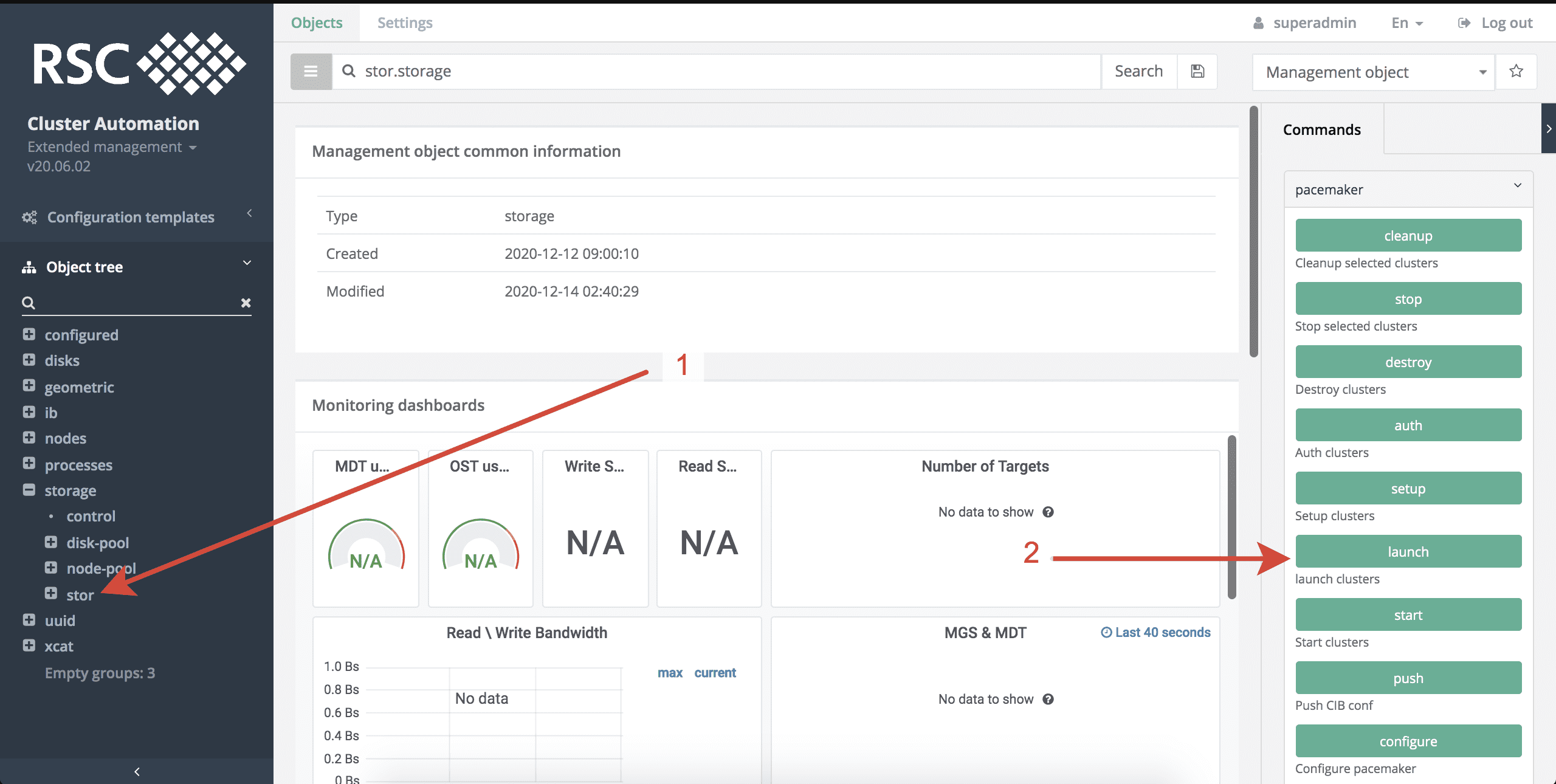Viewport: 1556px width, 784px height.
Task: Expand the stor node in the object tree
Action: pyautogui.click(x=50, y=594)
